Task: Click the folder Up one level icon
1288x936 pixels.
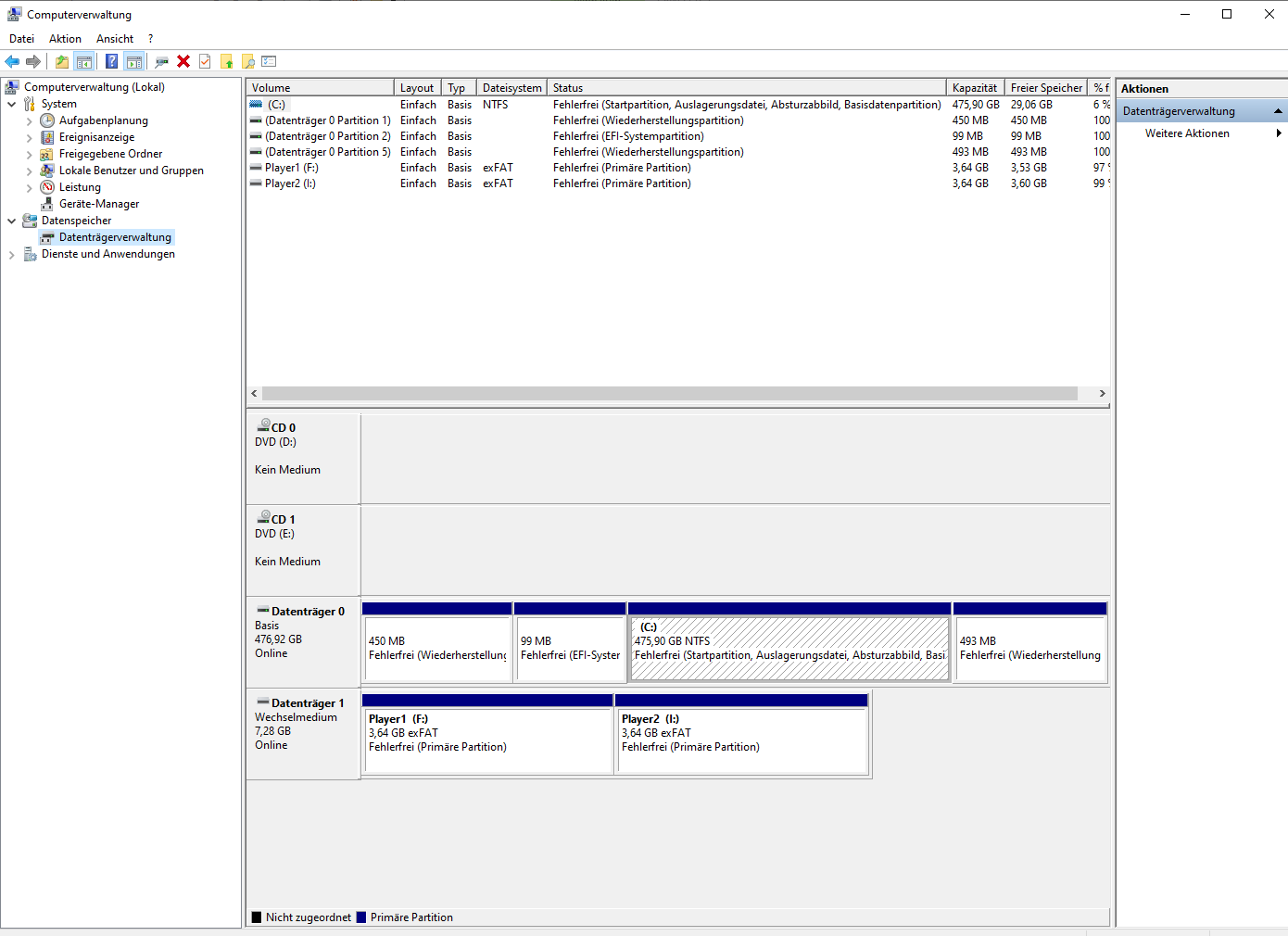Action: pyautogui.click(x=61, y=61)
